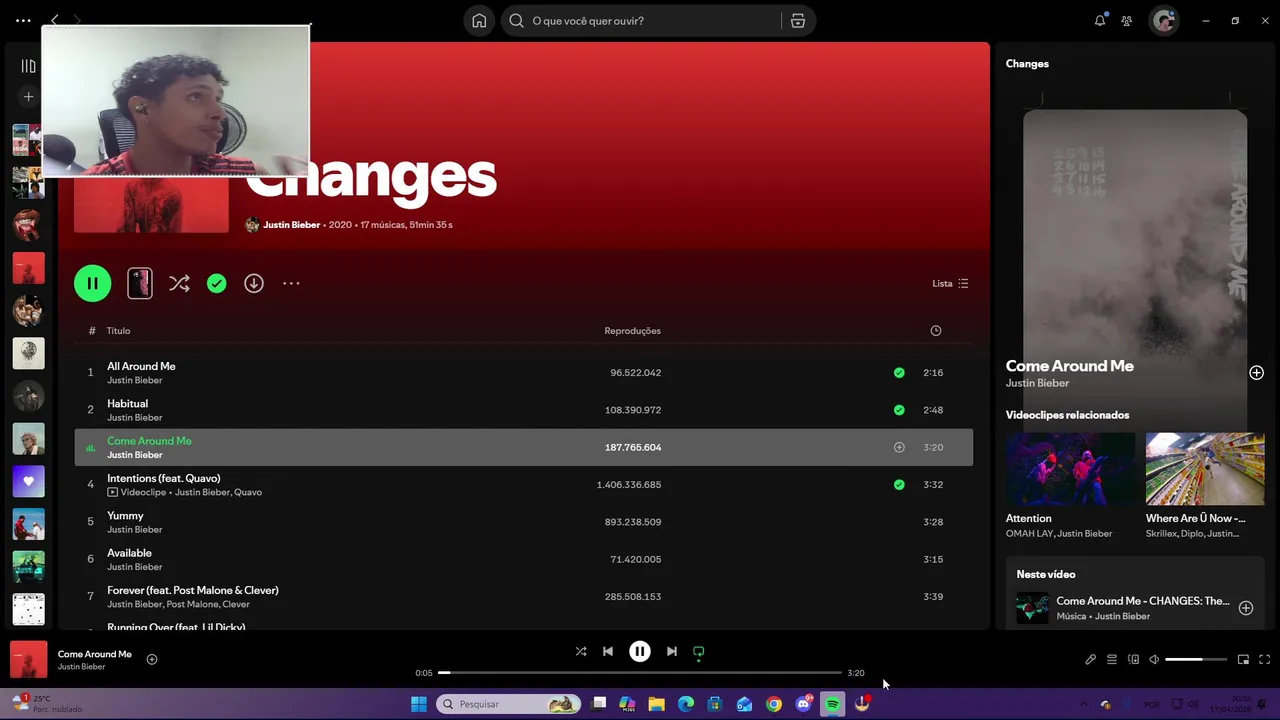Open the Browse icon in search bar
Viewport: 1280px width, 720px height.
pos(797,21)
